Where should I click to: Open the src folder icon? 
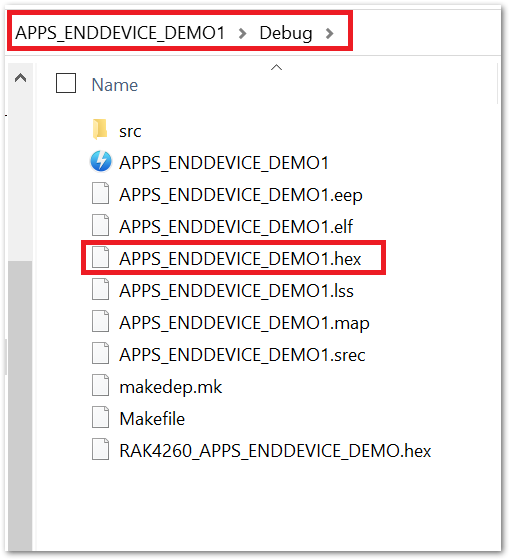tap(100, 129)
